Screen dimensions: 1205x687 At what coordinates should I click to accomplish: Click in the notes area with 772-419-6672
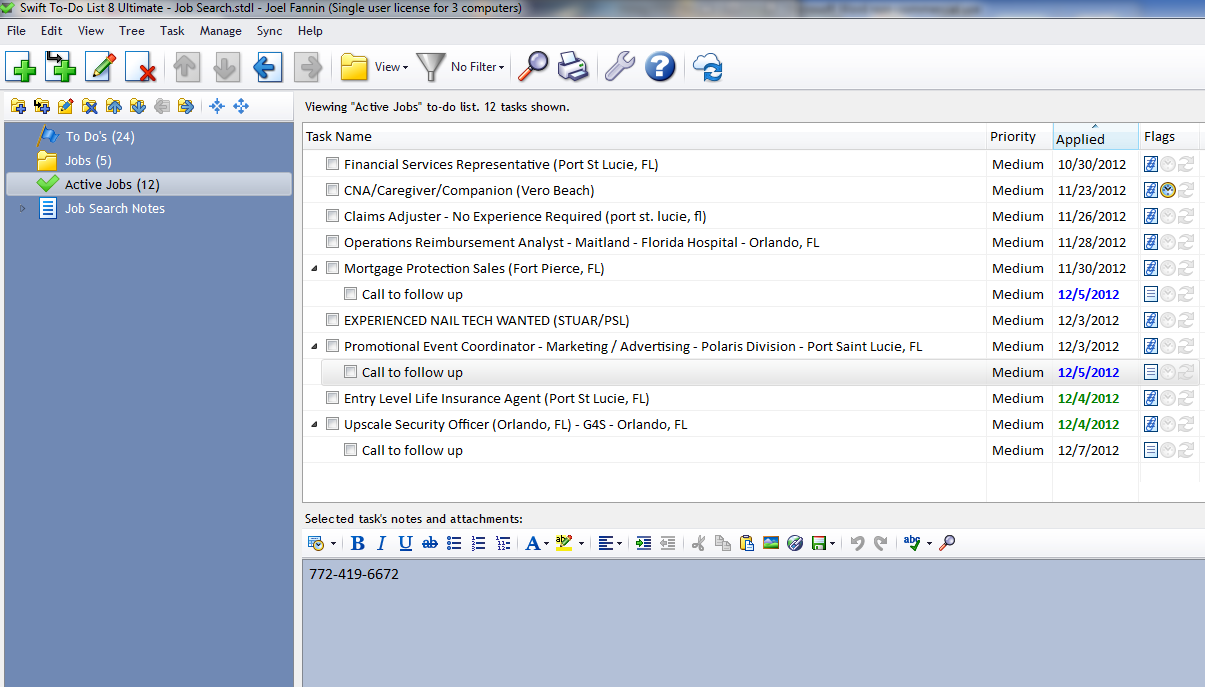coord(754,622)
